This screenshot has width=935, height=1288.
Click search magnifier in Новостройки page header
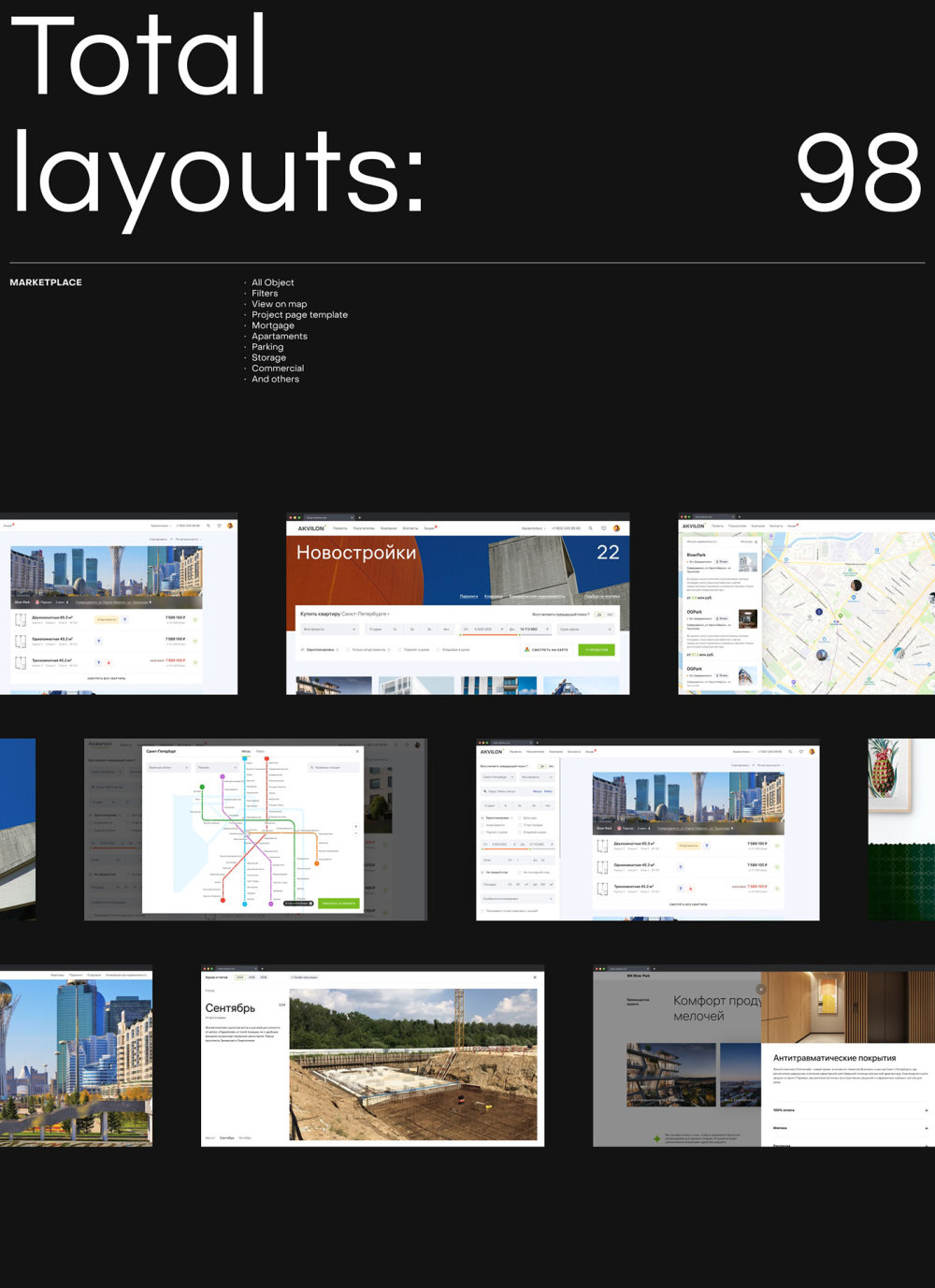[590, 528]
